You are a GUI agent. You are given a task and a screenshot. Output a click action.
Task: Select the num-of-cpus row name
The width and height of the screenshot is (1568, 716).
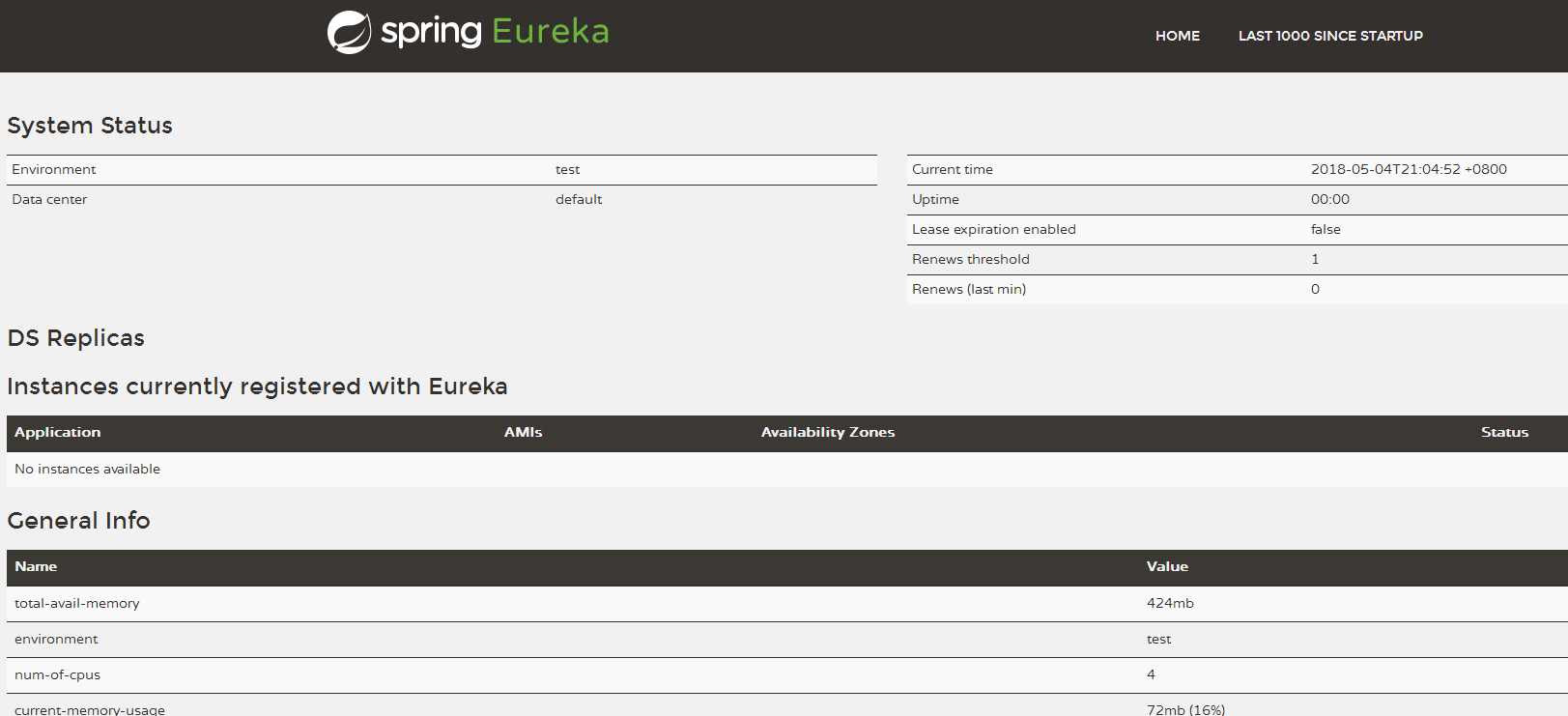(x=58, y=674)
